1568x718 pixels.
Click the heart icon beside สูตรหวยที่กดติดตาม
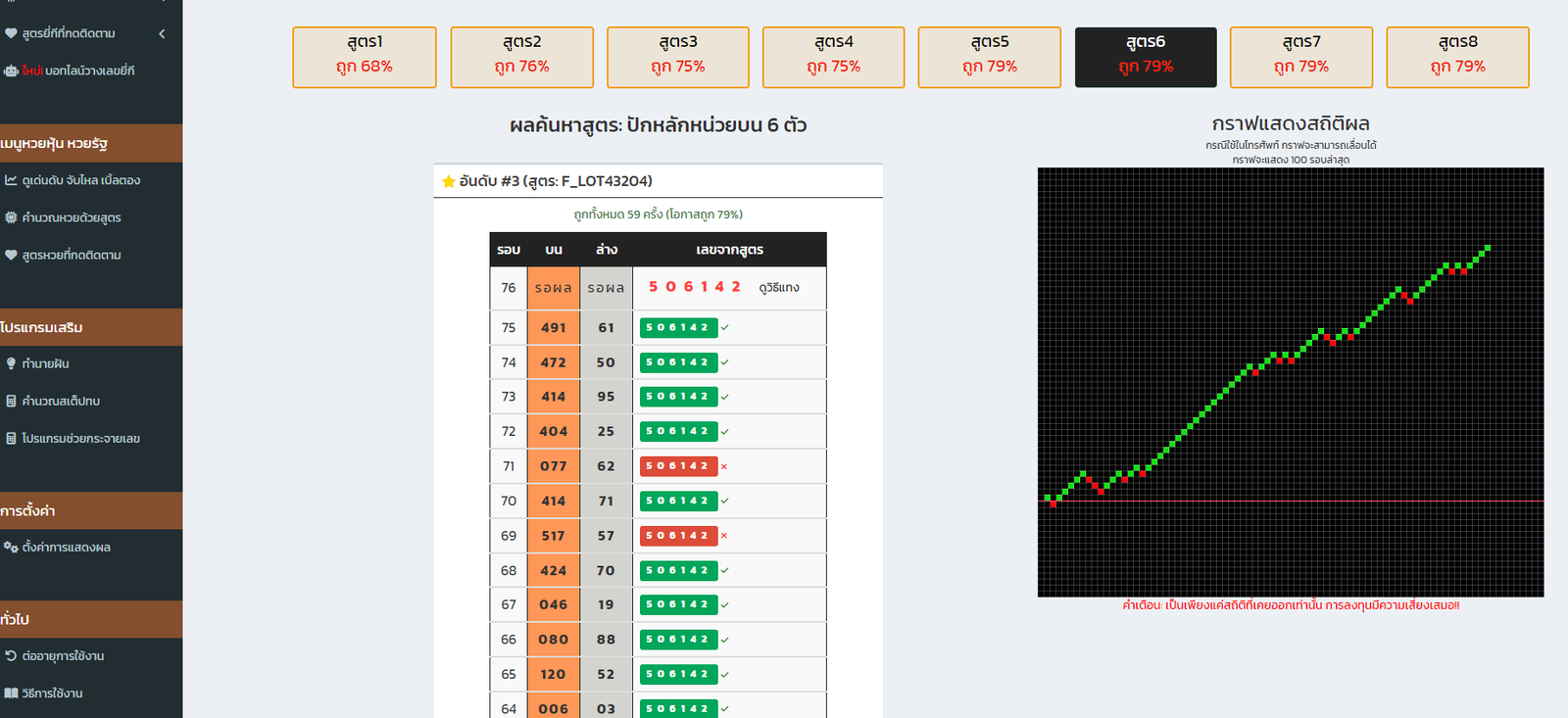coord(11,255)
